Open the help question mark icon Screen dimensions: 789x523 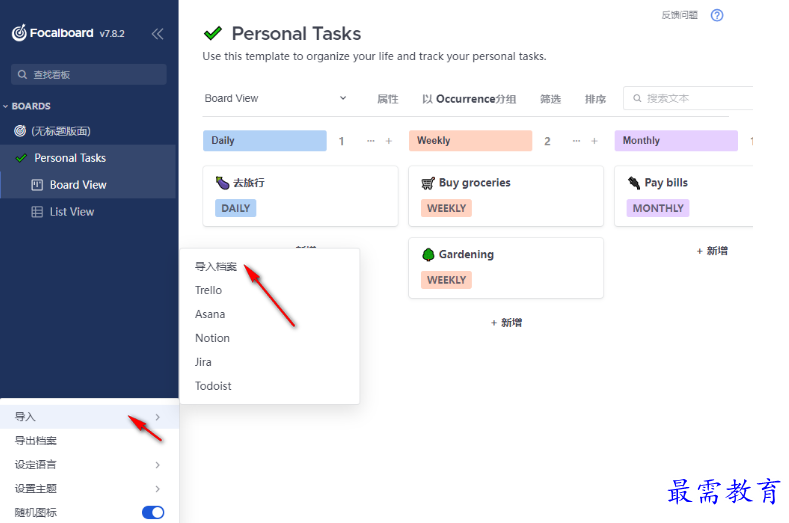[x=717, y=15]
